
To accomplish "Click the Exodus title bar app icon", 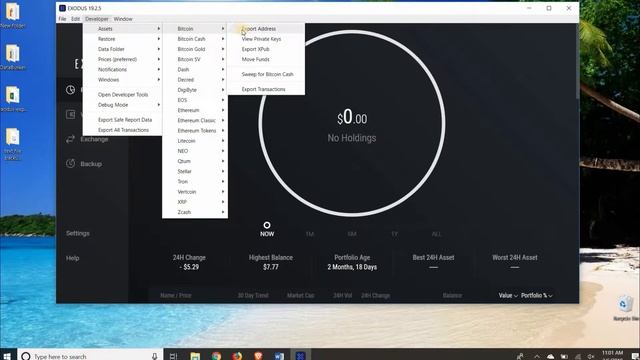I will click(x=62, y=8).
